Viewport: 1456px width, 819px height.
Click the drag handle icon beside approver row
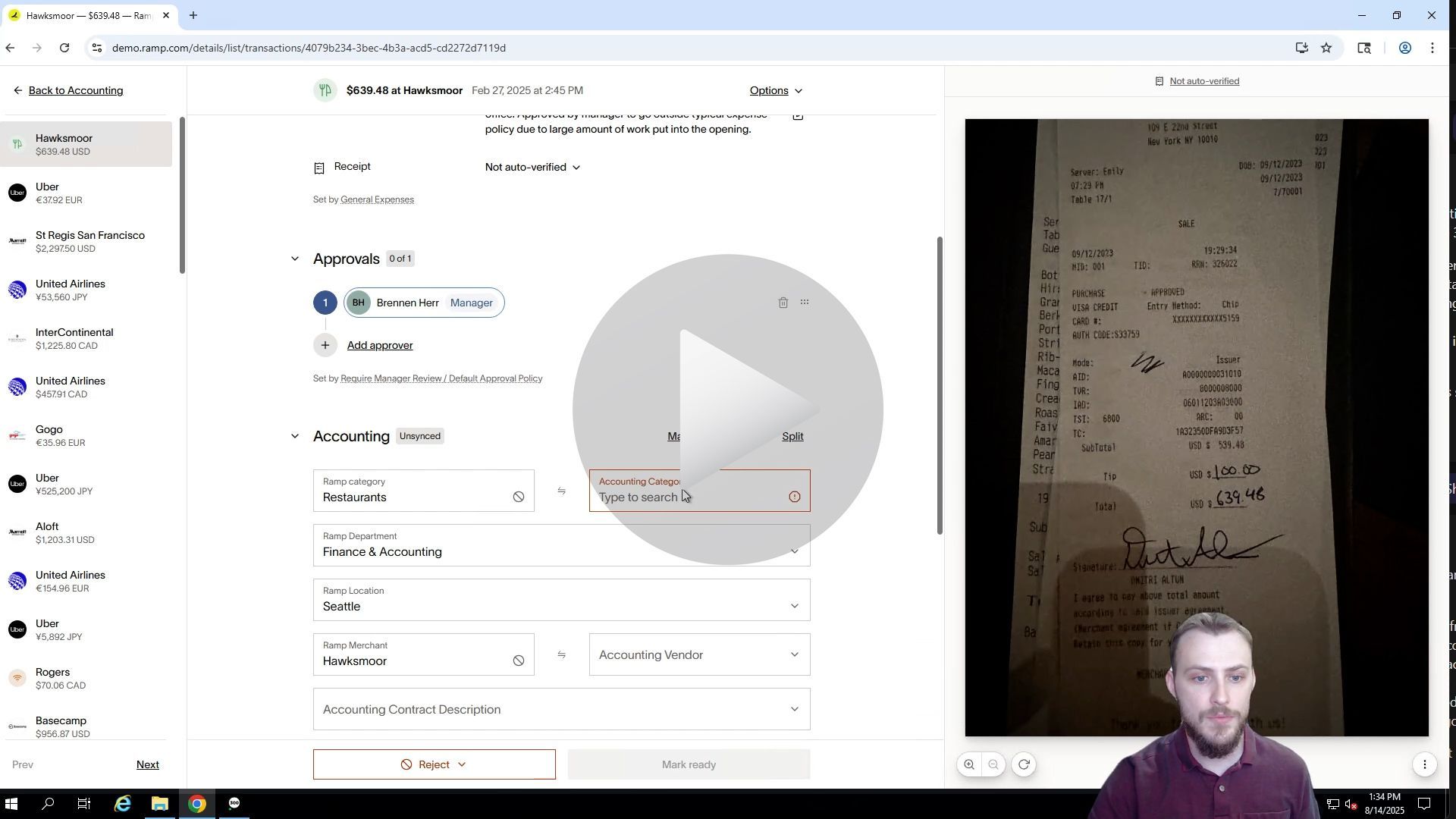click(x=805, y=303)
